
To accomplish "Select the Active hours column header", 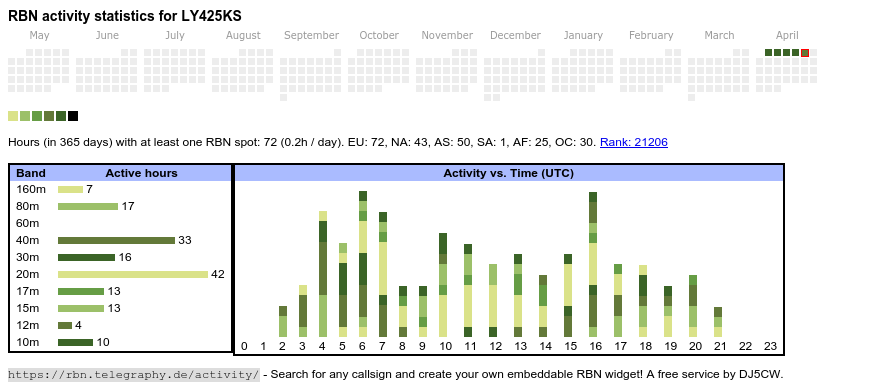I will tap(141, 173).
